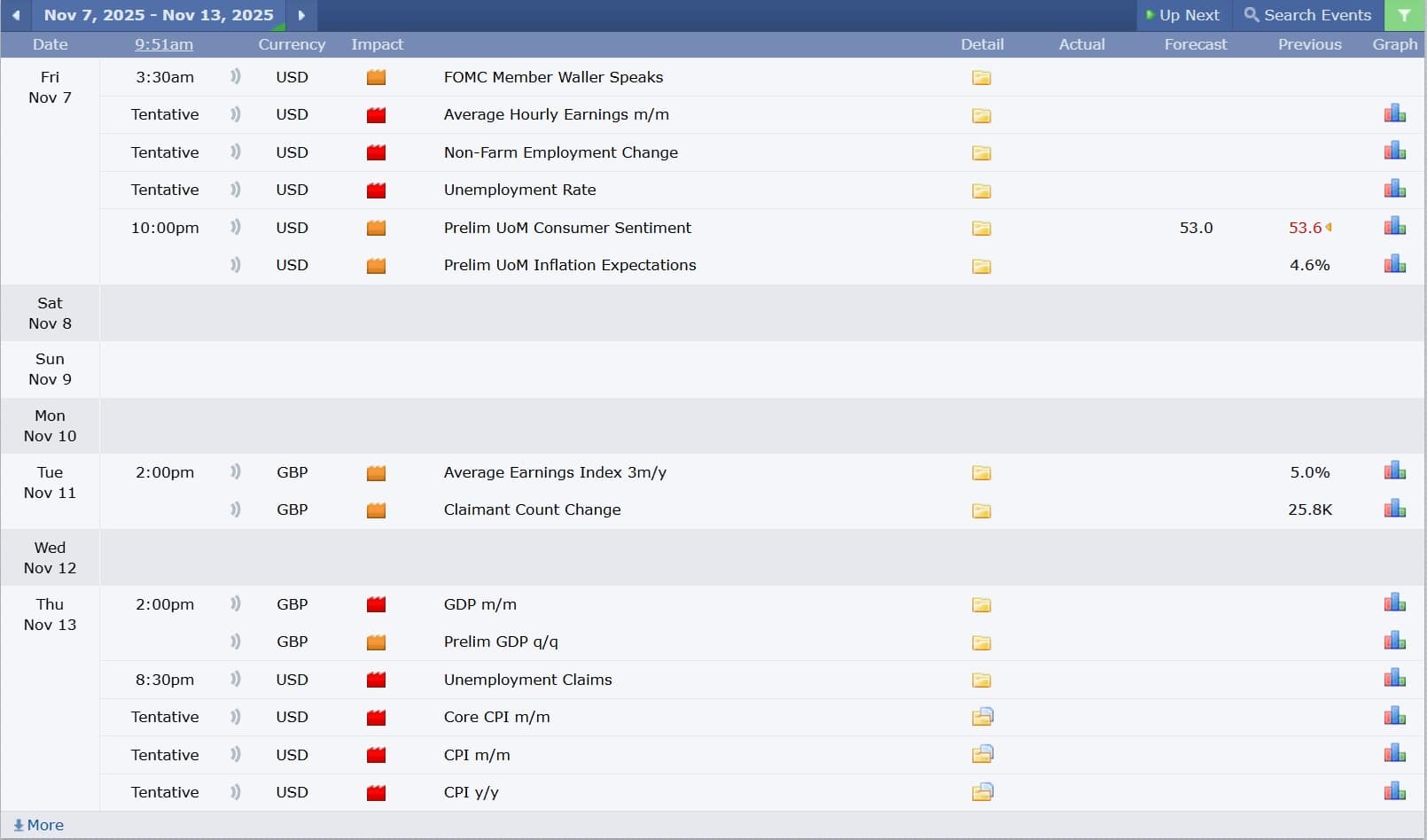Toggle sound alert for Average Hourly Earnings
The height and width of the screenshot is (840, 1427).
click(x=235, y=114)
